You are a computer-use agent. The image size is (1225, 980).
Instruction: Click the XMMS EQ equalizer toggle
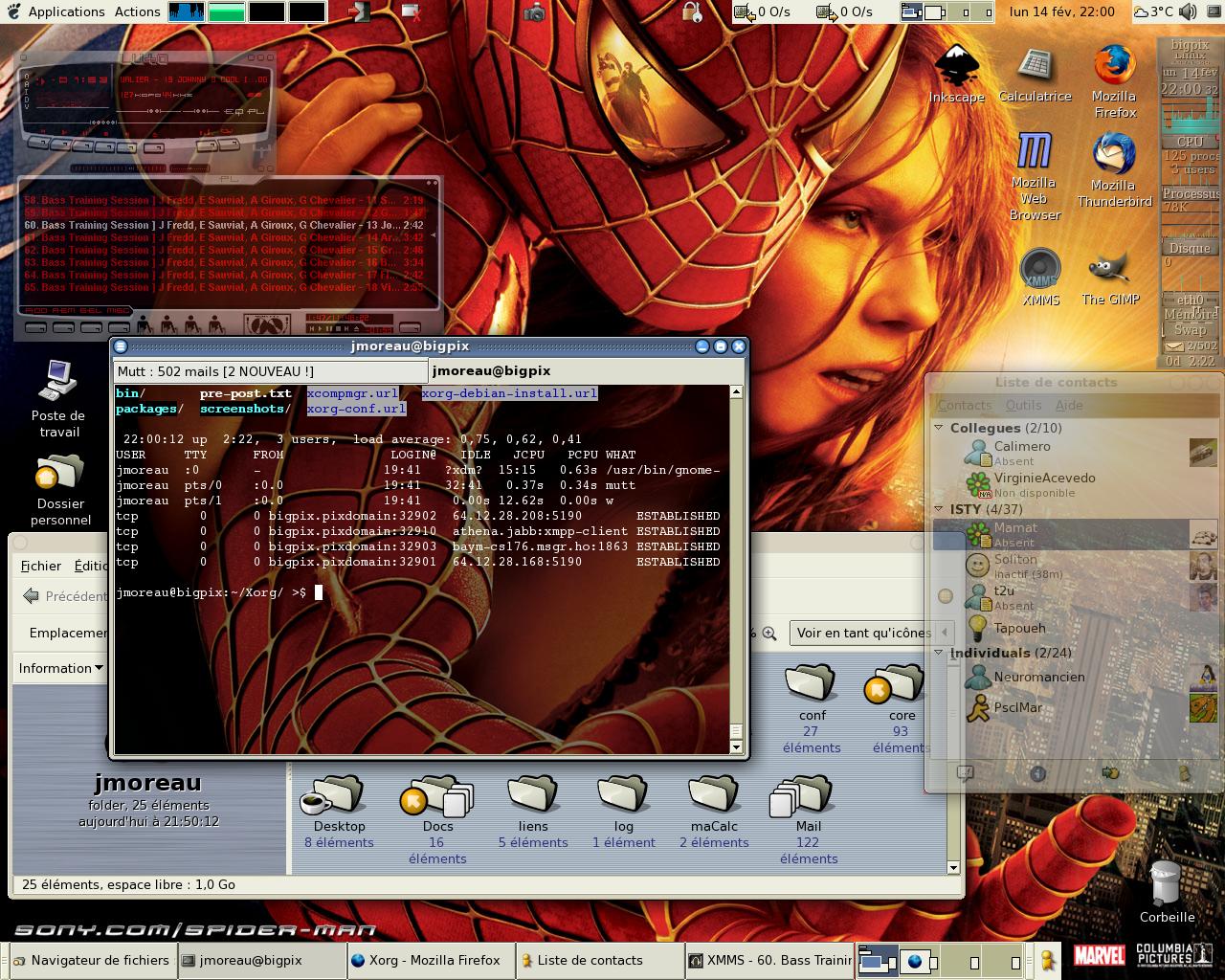234,112
